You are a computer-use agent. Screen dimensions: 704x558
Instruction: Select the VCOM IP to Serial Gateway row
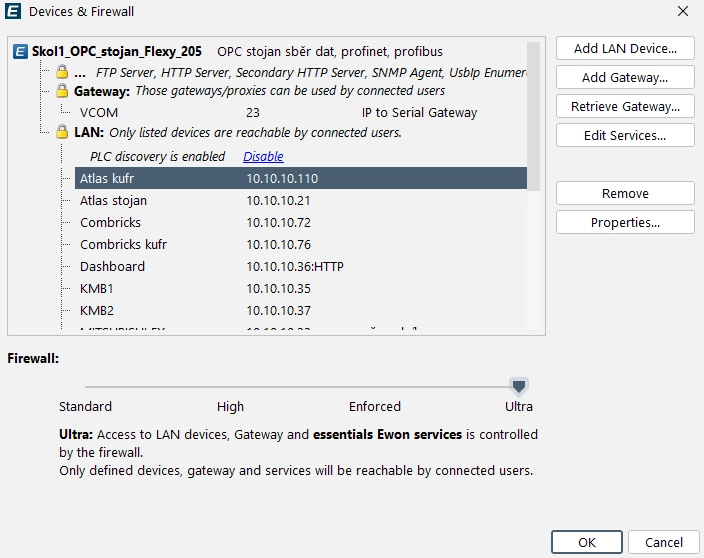tap(99, 113)
